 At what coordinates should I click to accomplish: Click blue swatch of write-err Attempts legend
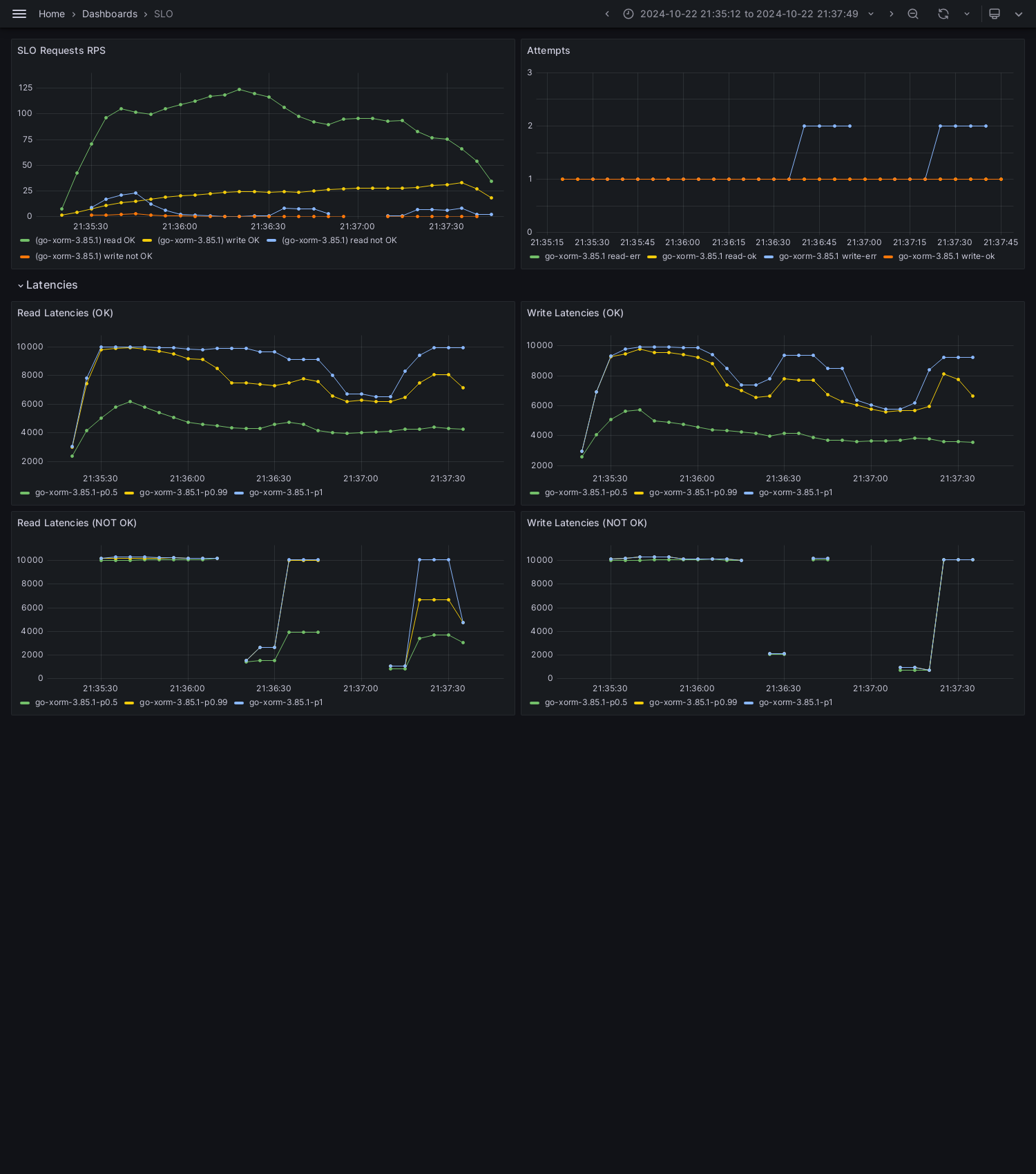tap(769, 256)
